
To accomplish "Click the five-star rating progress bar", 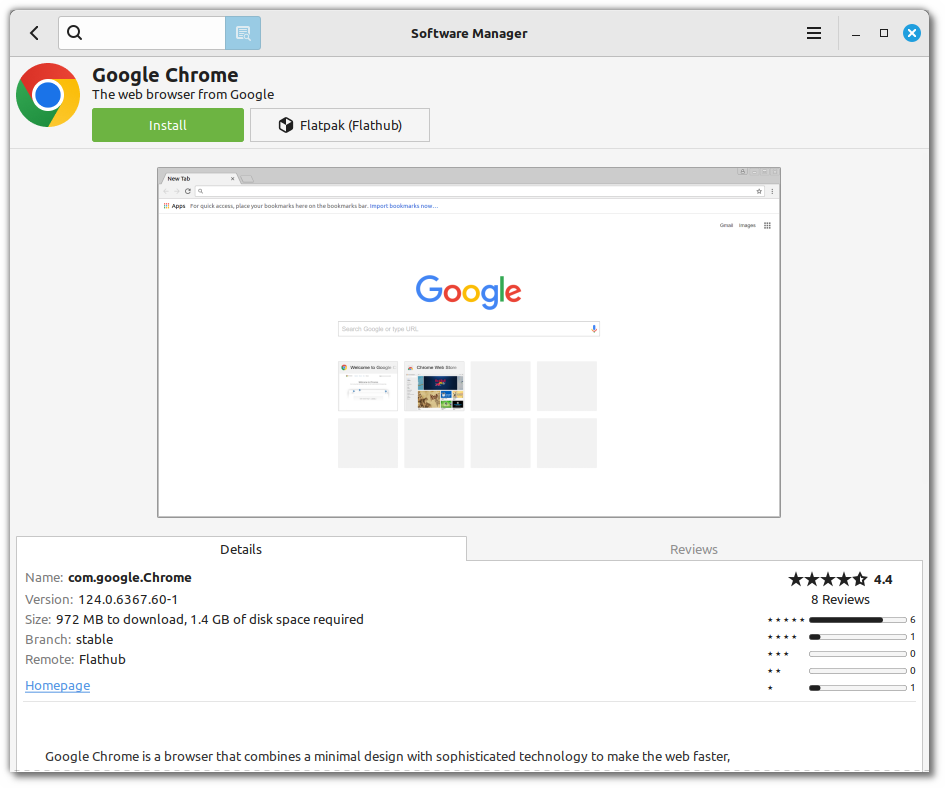I will [855, 619].
